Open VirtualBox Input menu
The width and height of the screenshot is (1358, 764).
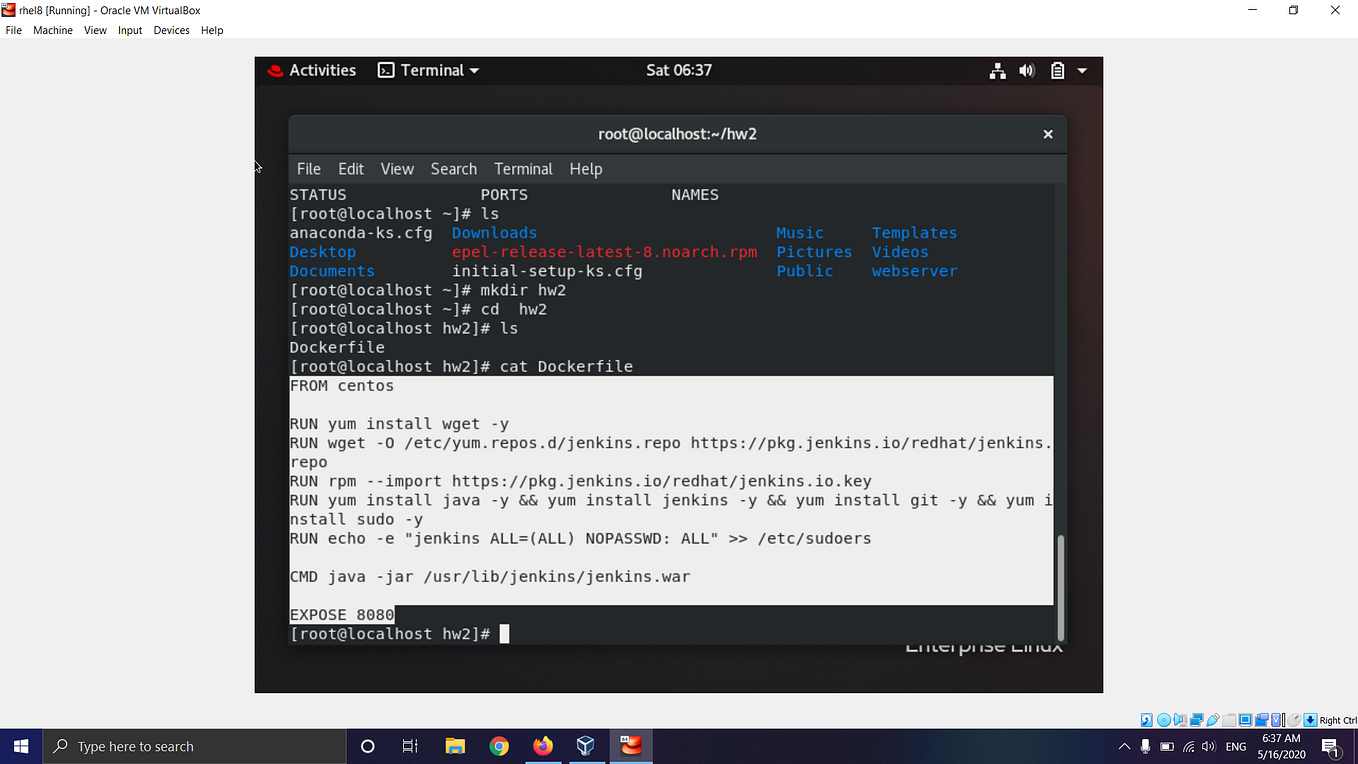(130, 30)
